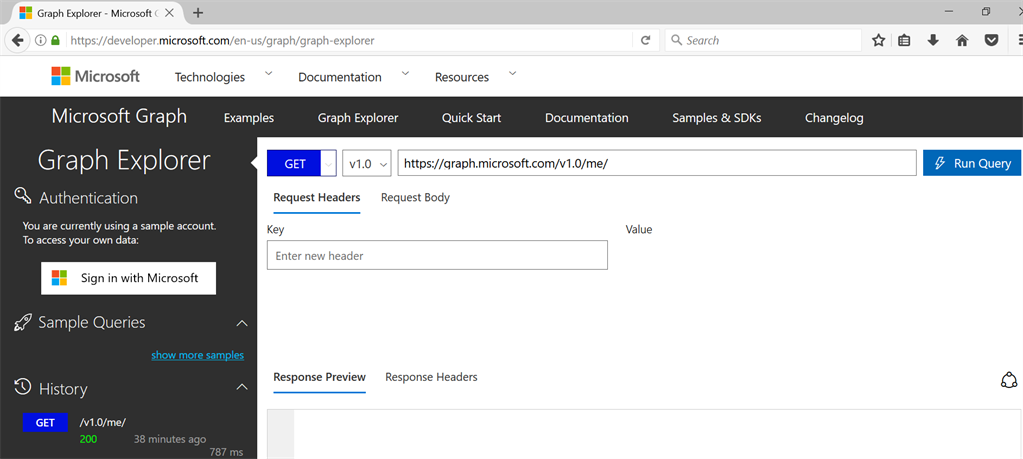Click the share query icon
This screenshot has width=1023, height=459.
click(1009, 380)
